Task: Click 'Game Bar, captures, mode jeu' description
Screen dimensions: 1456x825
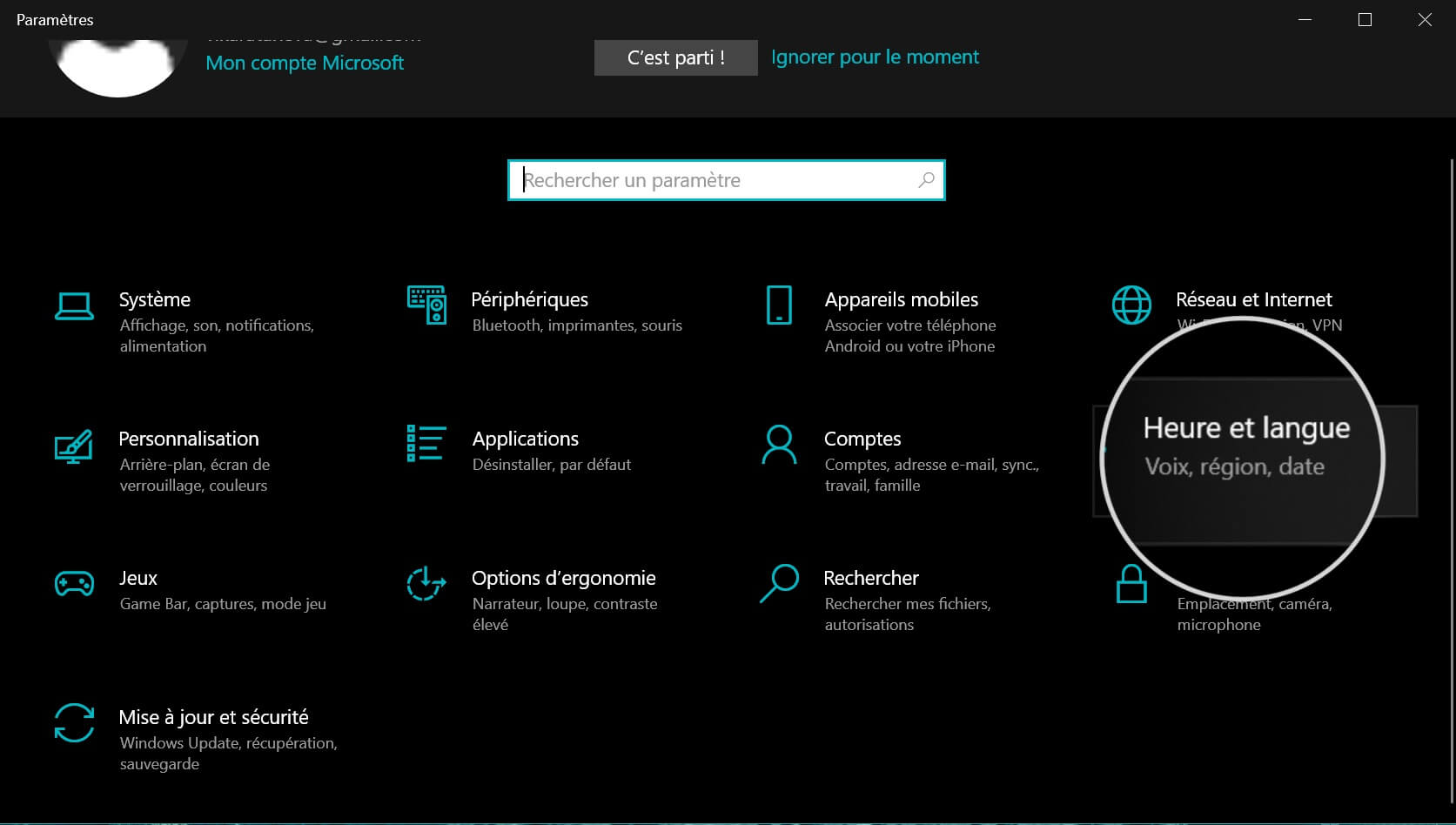Action: pyautogui.click(x=223, y=603)
